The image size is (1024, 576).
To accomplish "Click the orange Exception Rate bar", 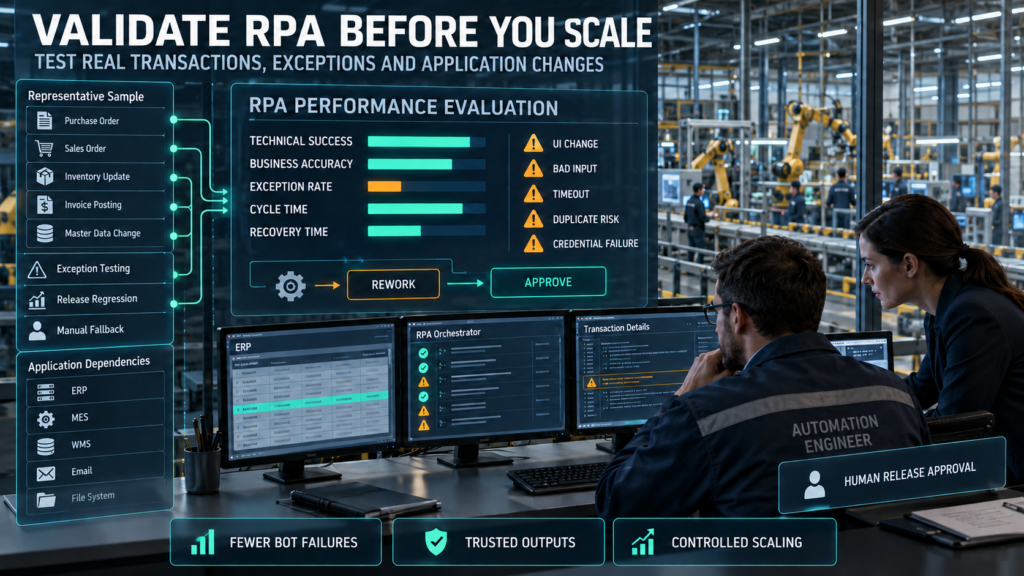I will pos(384,187).
